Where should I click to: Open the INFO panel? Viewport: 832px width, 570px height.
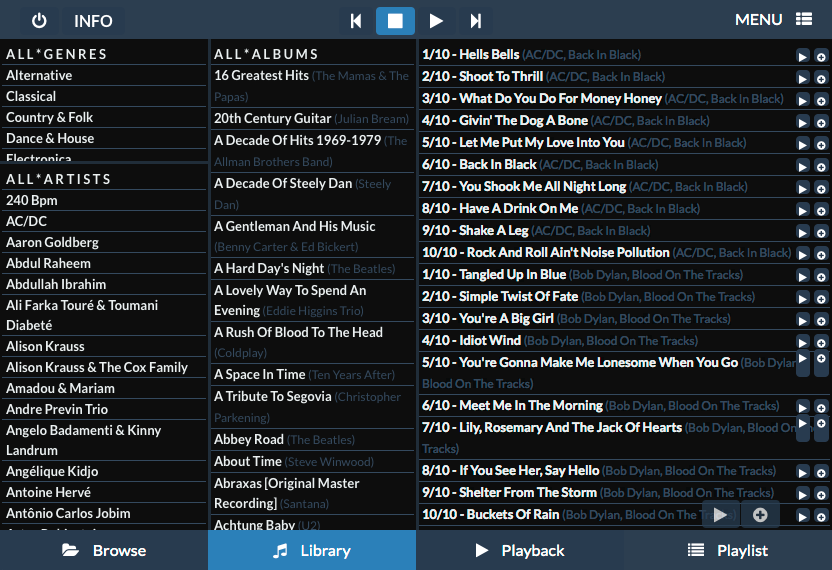tap(93, 21)
